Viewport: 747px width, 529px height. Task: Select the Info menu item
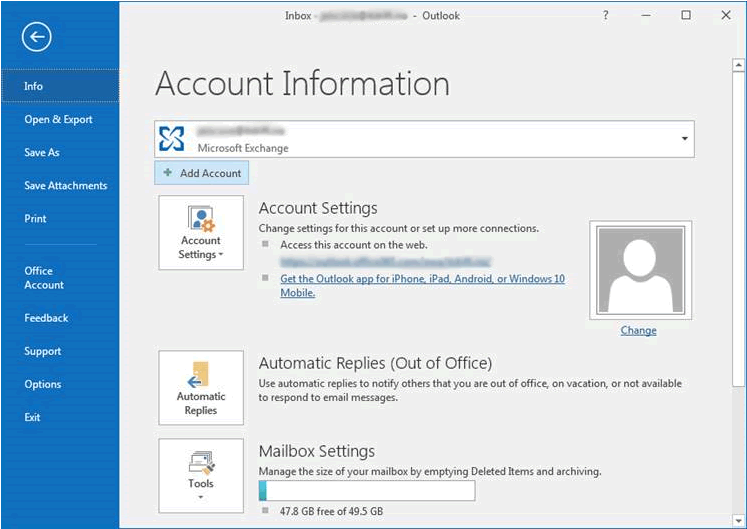point(61,86)
